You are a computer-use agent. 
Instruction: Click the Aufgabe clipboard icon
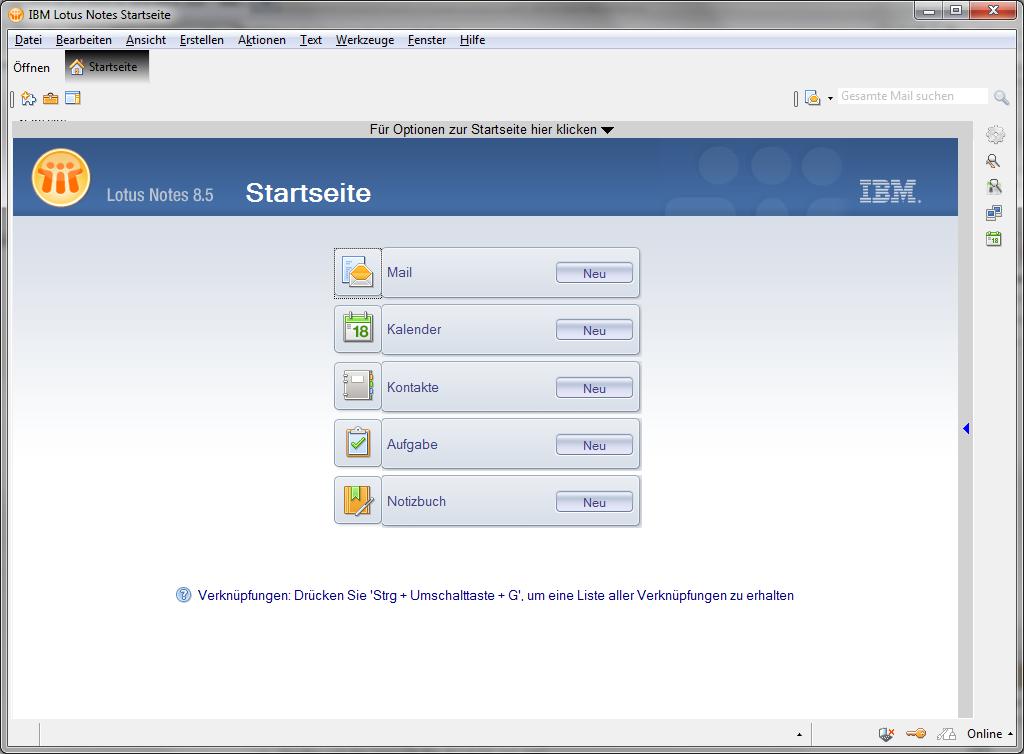coord(357,444)
